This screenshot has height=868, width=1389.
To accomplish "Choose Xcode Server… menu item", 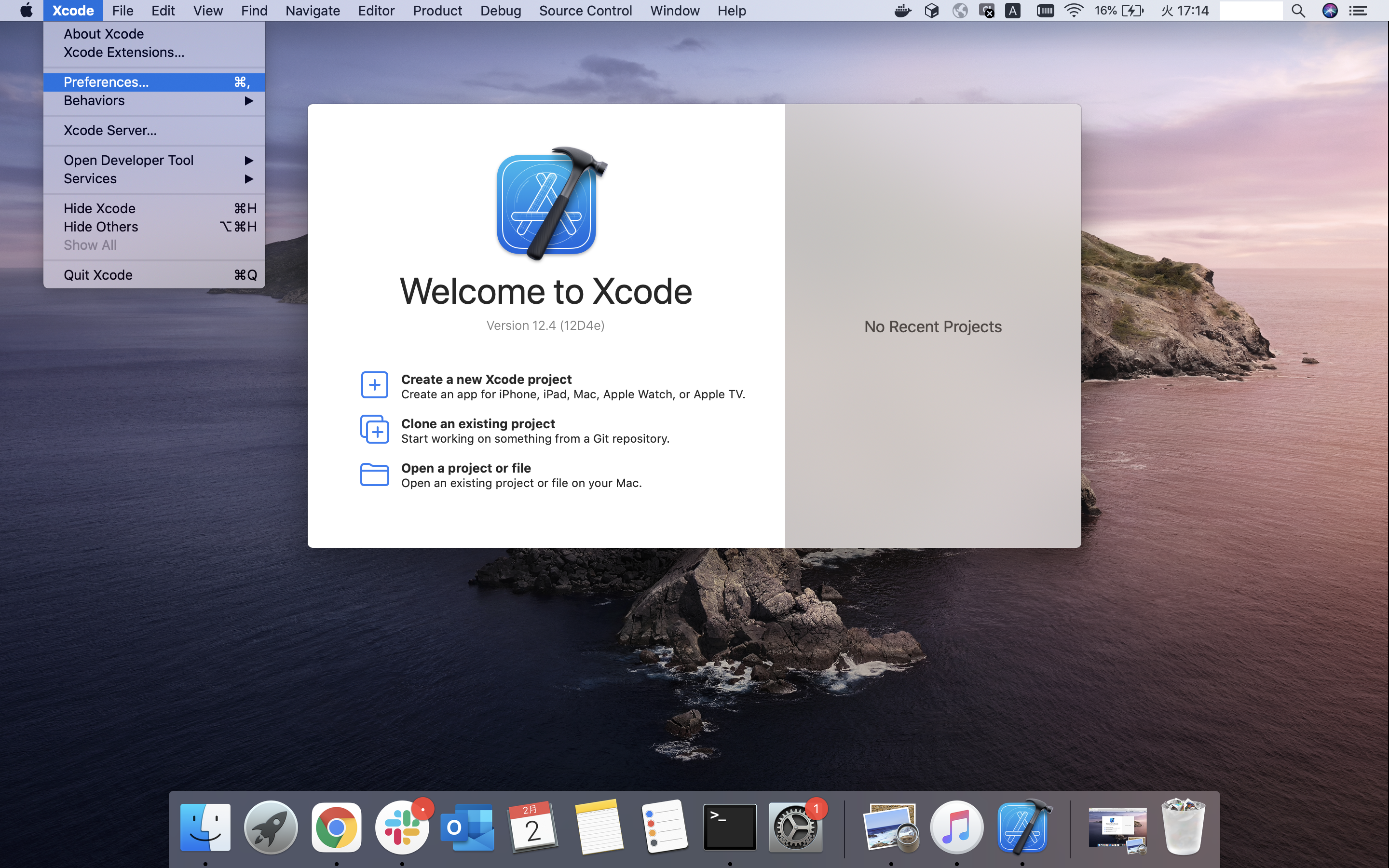I will click(154, 130).
